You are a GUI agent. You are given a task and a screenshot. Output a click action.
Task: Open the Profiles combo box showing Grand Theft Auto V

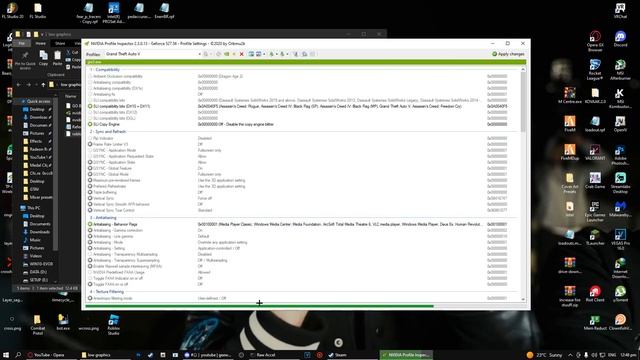pyautogui.click(x=153, y=54)
